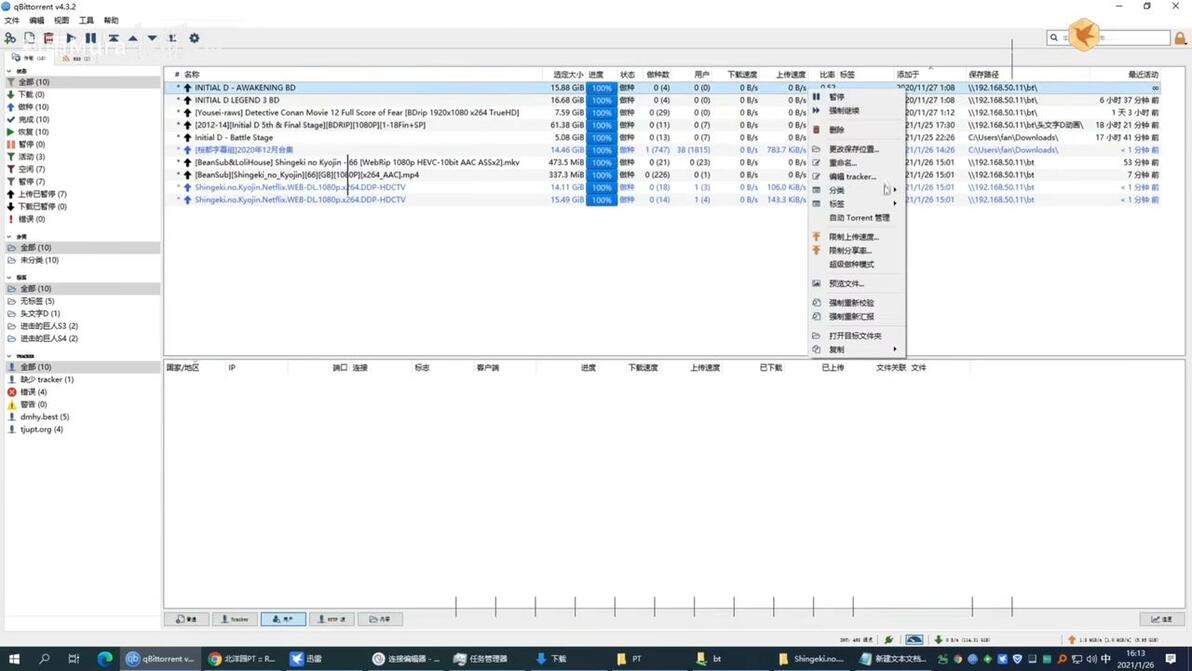Screen dimensions: 1192x671
Task: Click the move down queue arrow icon
Action: click(x=152, y=38)
